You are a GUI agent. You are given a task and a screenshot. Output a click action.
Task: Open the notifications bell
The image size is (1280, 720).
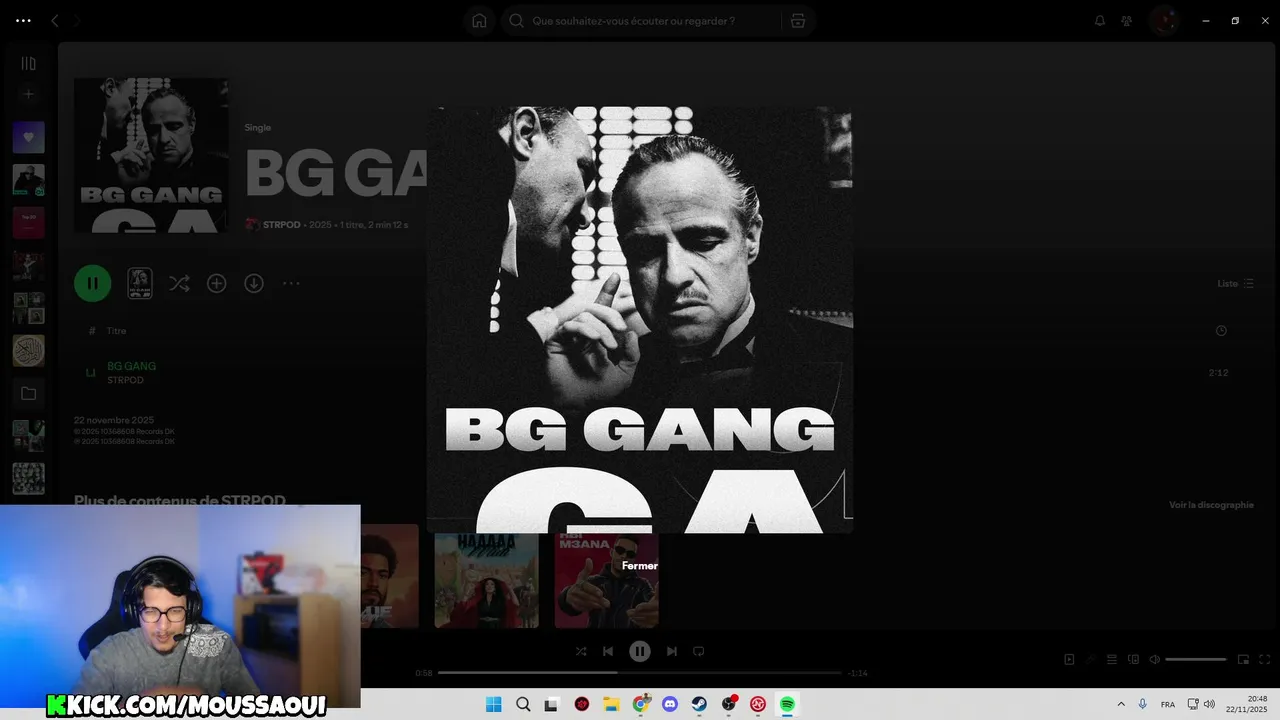pos(1100,21)
